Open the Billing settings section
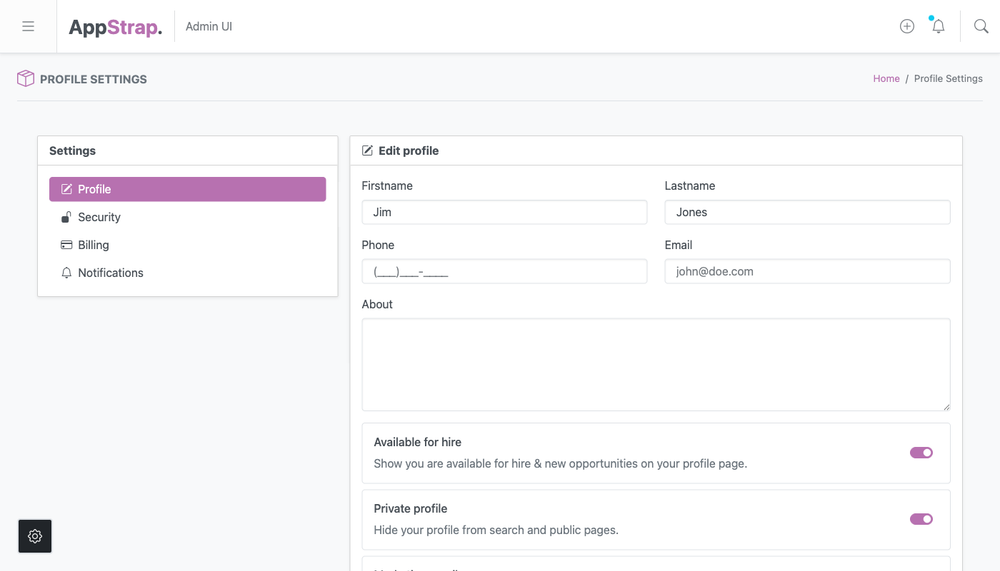 [188, 245]
